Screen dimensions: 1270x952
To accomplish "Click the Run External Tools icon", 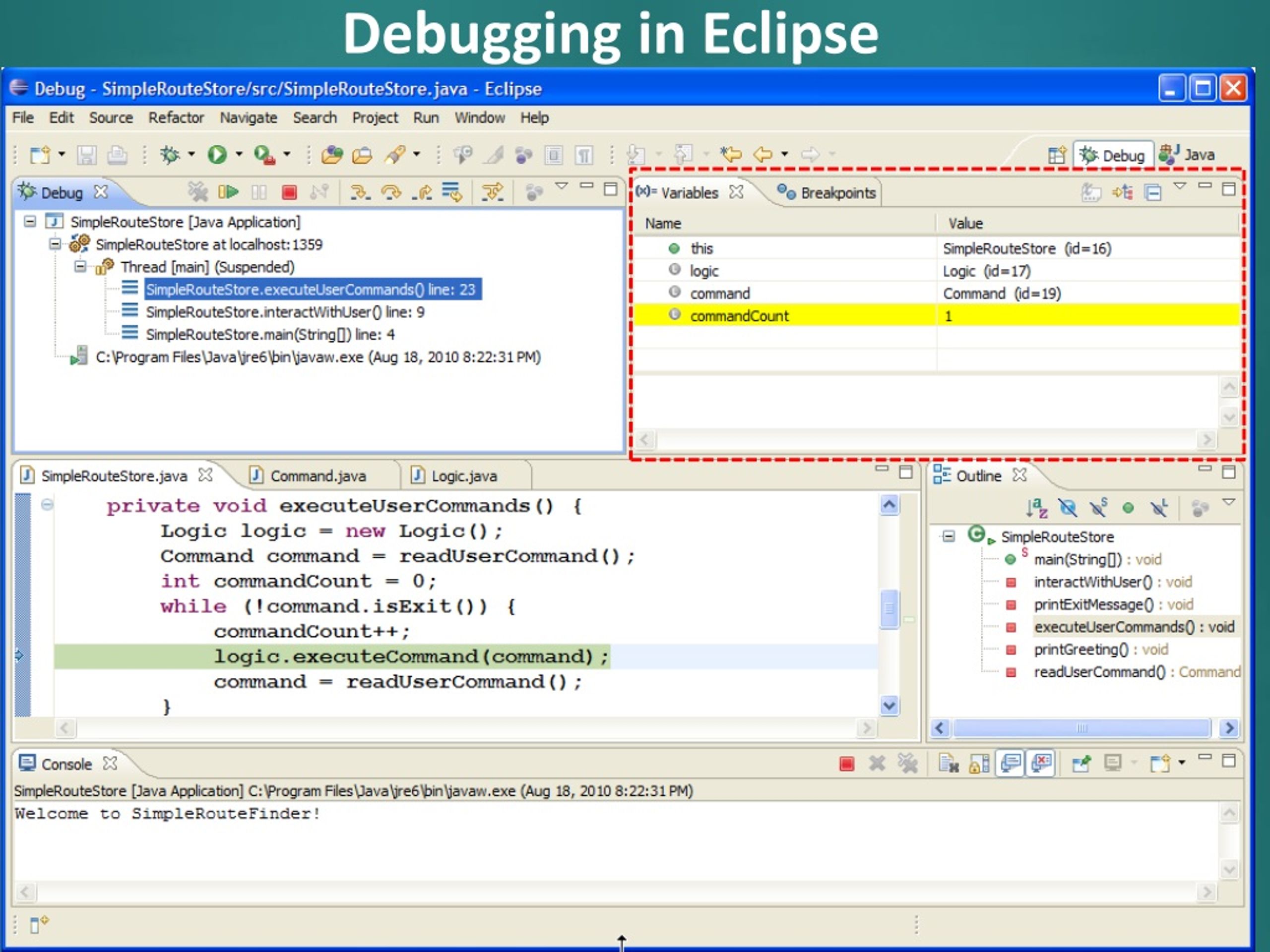I will [265, 154].
